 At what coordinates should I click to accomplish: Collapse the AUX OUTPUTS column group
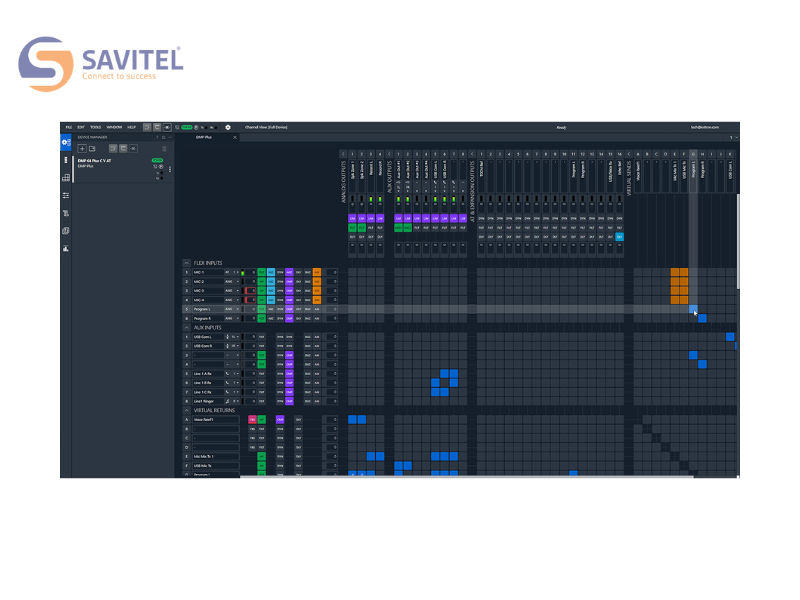coord(389,154)
